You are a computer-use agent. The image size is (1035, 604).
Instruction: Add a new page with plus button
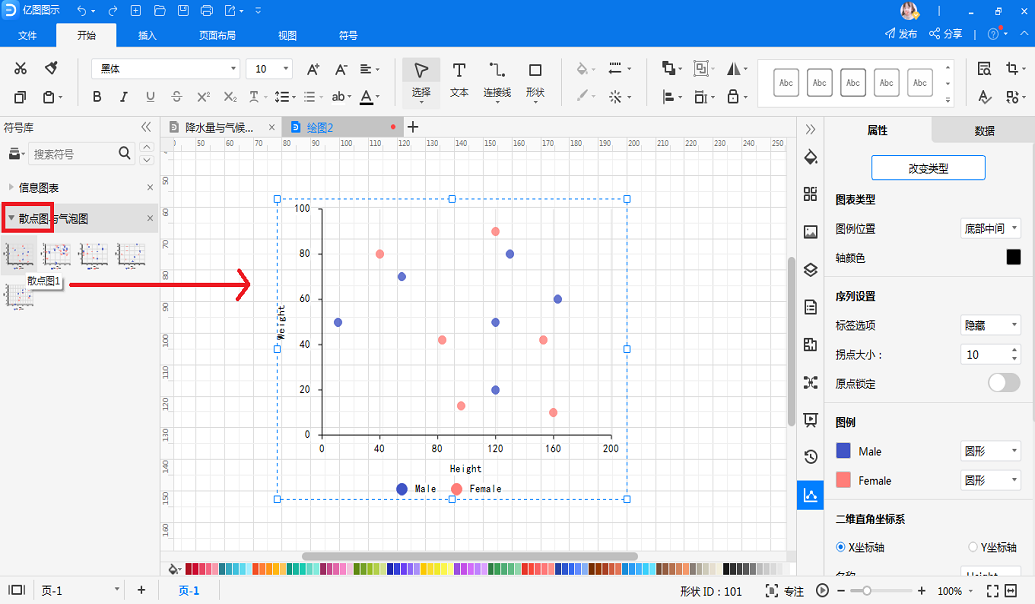coord(141,590)
